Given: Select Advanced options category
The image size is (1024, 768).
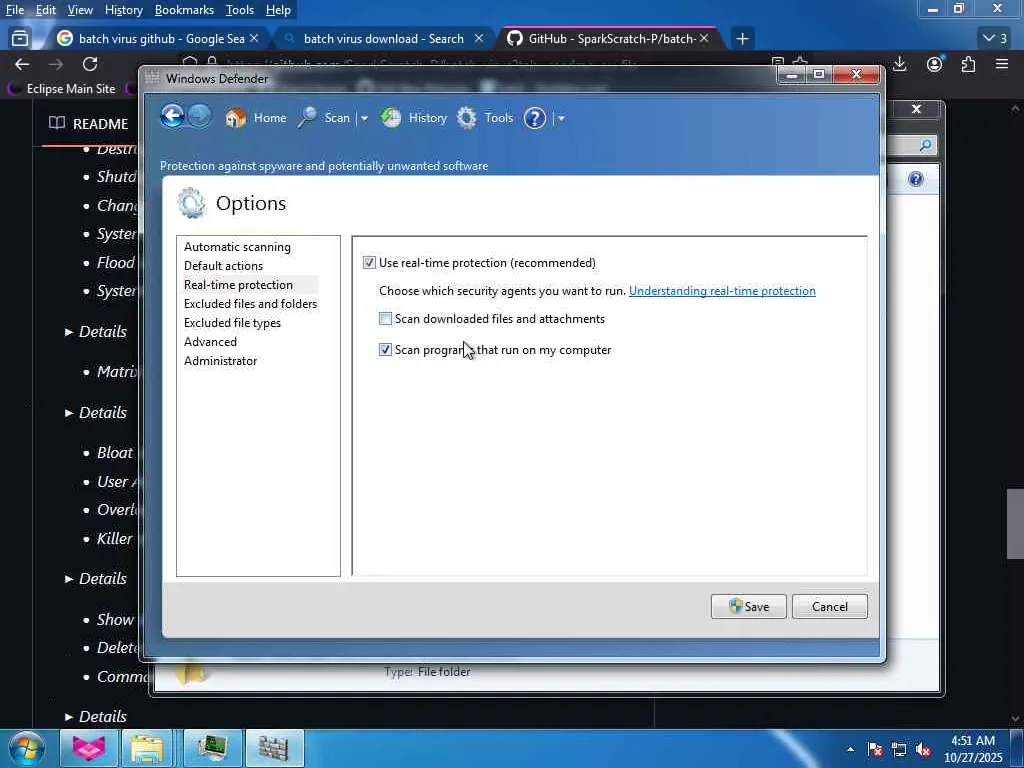Looking at the screenshot, I should tap(210, 342).
